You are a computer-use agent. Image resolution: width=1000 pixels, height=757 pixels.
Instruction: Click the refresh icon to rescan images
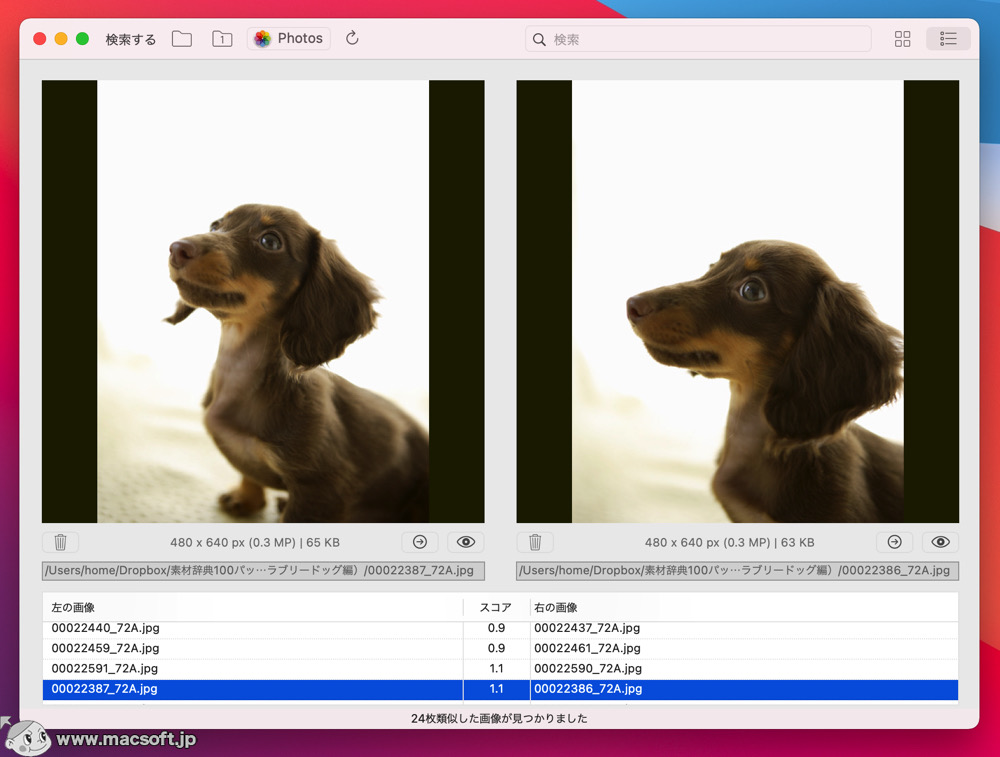[351, 38]
